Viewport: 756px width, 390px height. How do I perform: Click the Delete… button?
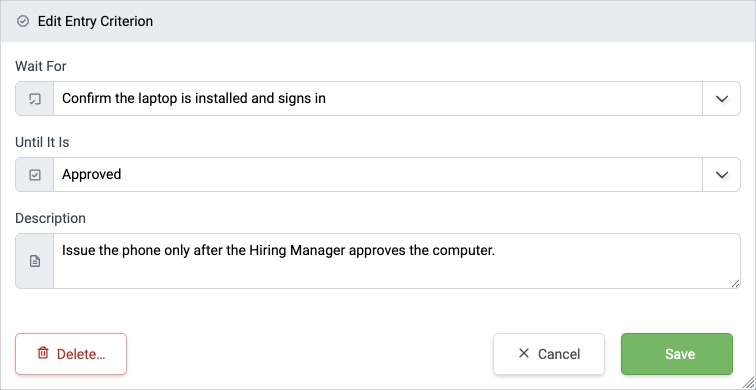[x=71, y=354]
